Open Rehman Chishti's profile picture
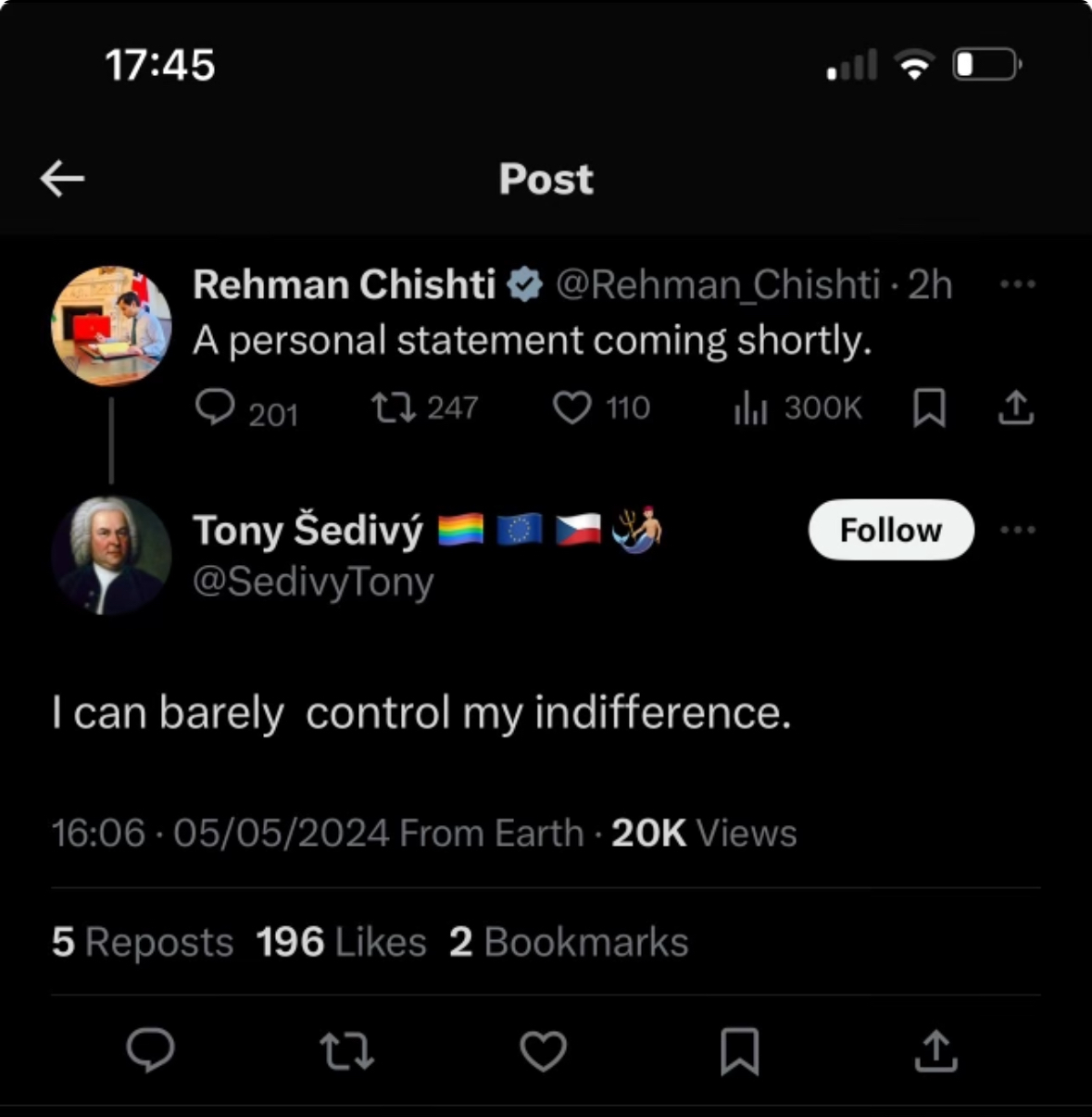 tap(111, 326)
